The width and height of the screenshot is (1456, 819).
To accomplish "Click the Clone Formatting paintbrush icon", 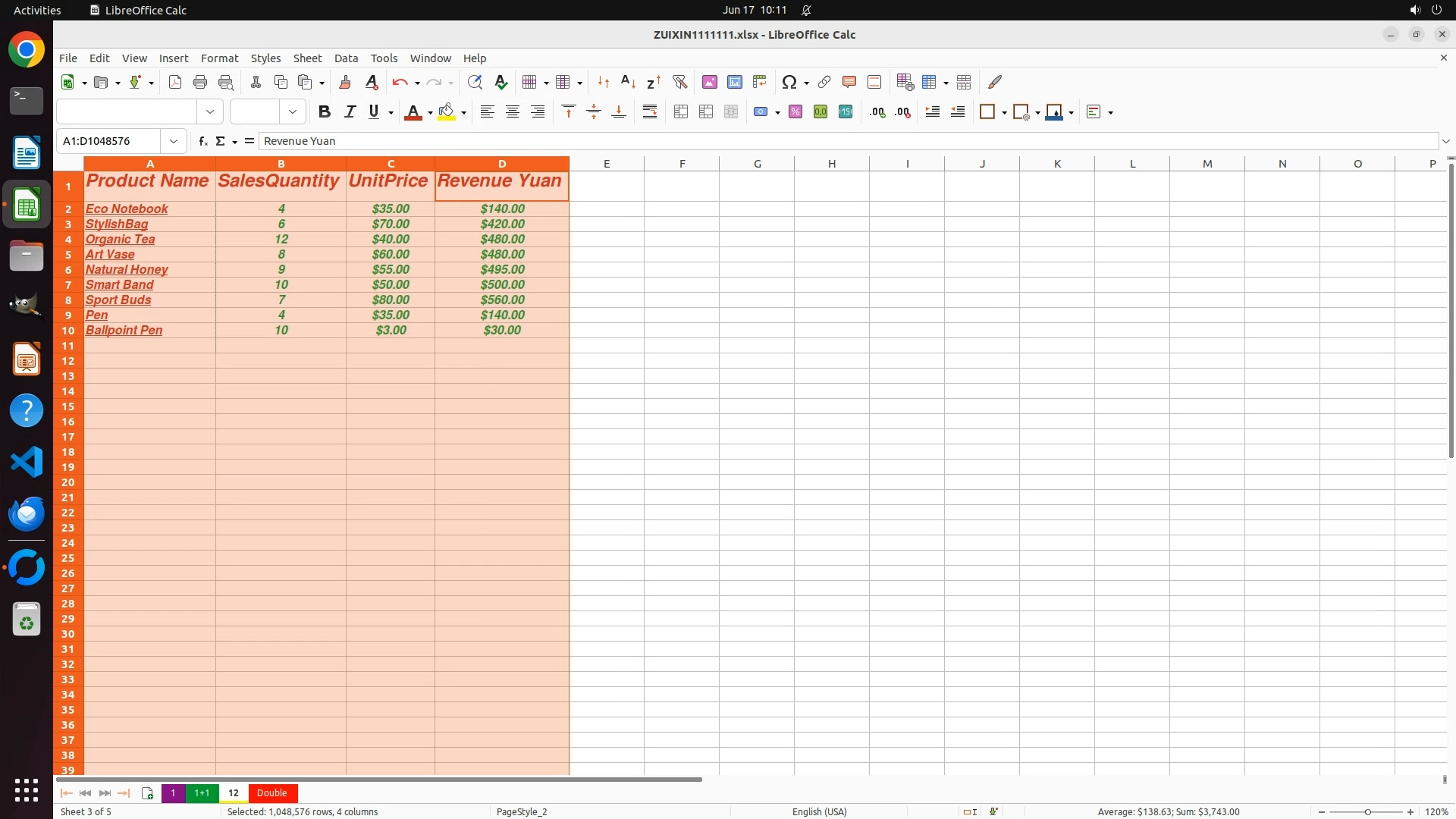I will (x=345, y=82).
